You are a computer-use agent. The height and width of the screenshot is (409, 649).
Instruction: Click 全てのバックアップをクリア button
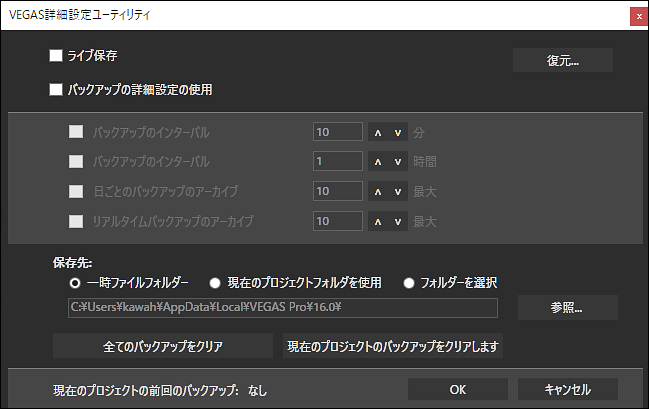coord(163,346)
